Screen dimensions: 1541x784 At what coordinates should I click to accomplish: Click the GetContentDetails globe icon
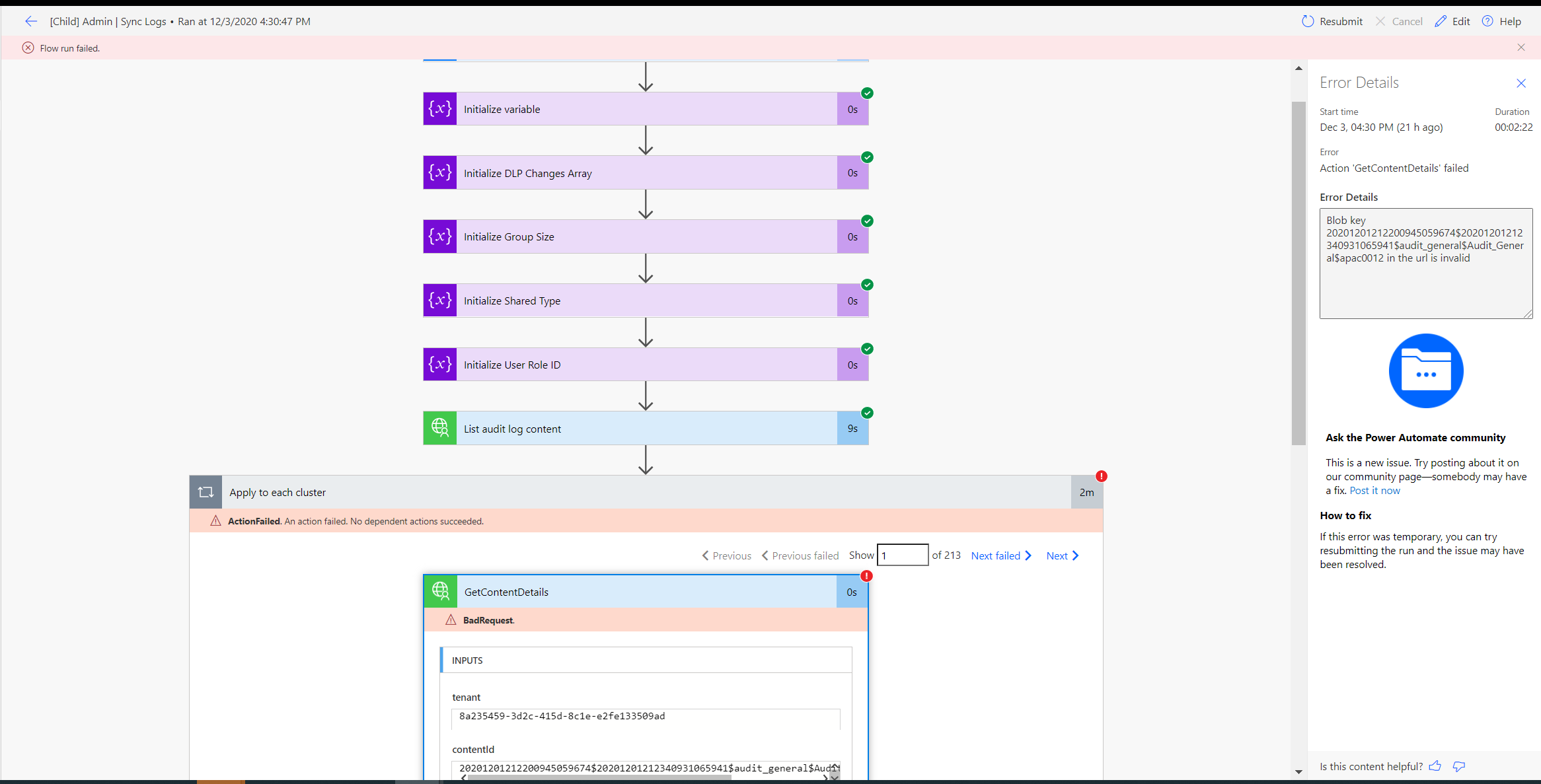[x=440, y=591]
